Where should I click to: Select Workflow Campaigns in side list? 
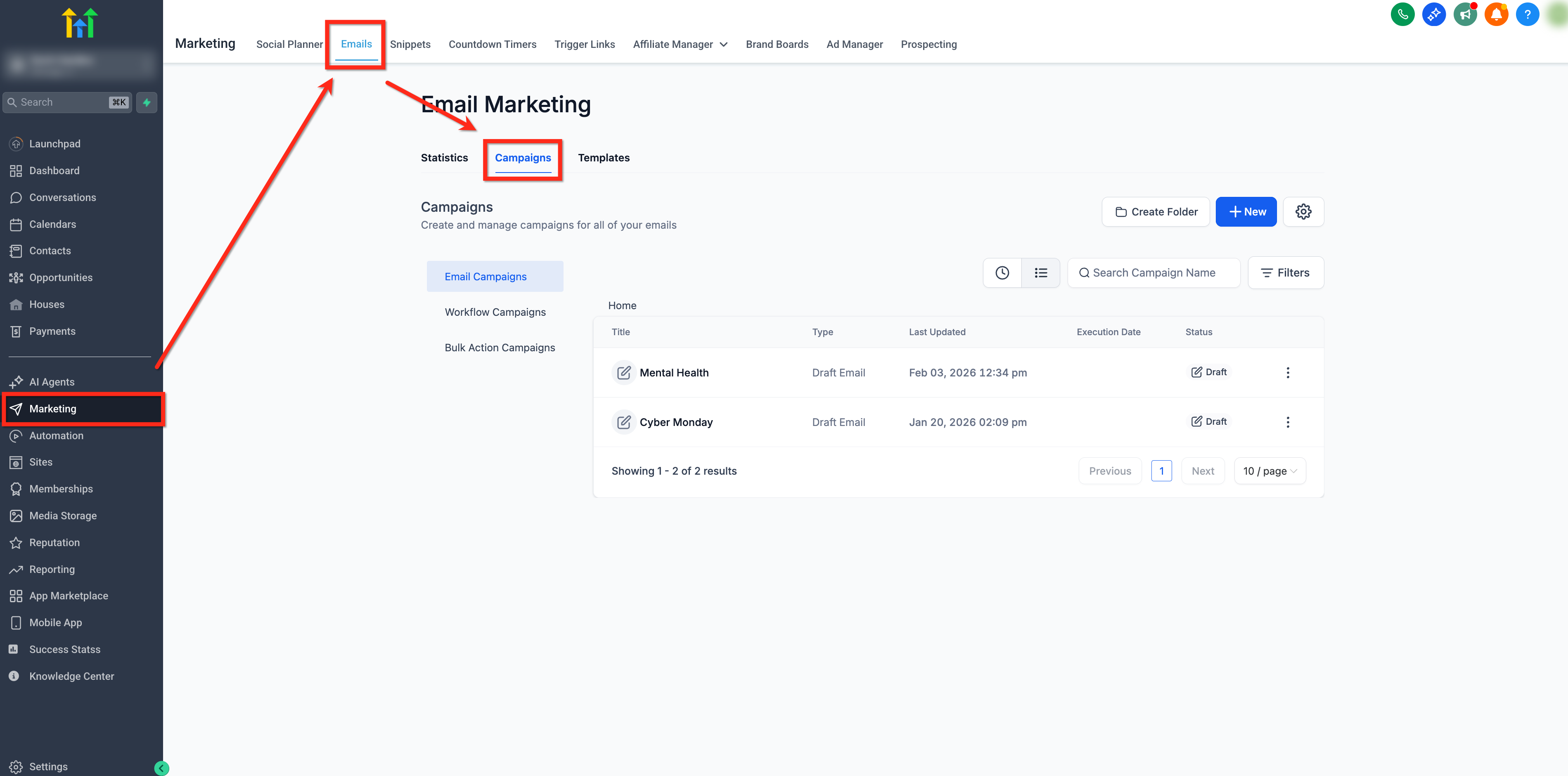(x=495, y=312)
